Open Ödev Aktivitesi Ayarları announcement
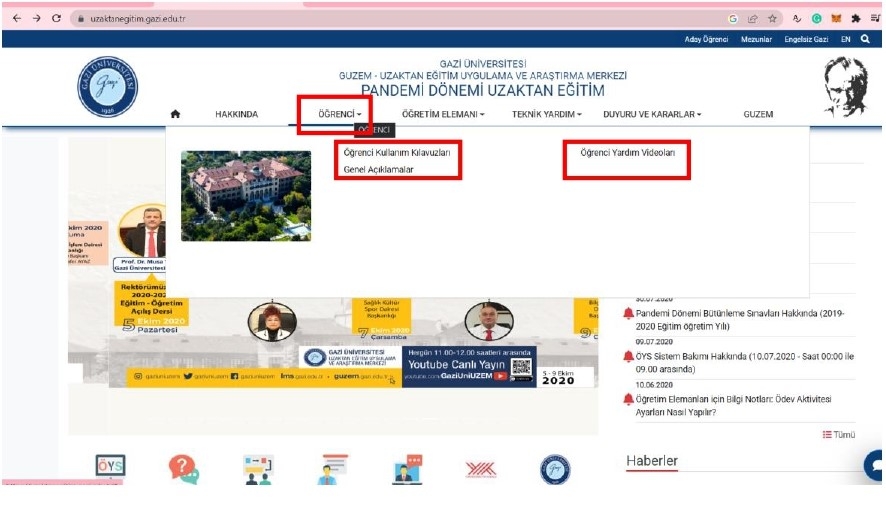886x507 pixels. coord(733,406)
